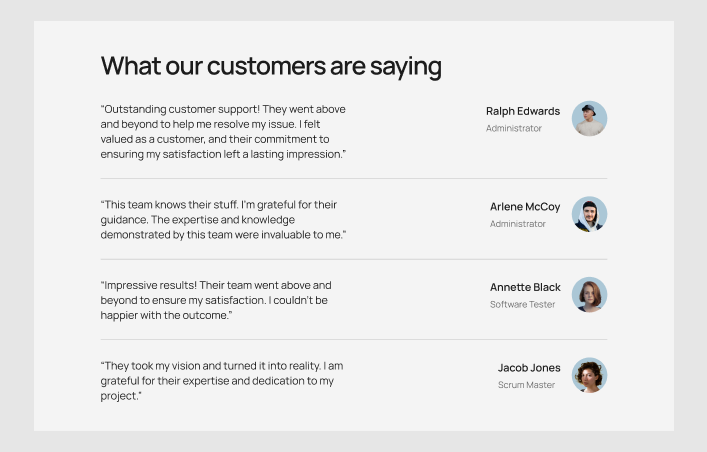The height and width of the screenshot is (452, 707).
Task: Click the "What our customers are saying" heading
Action: (x=271, y=66)
